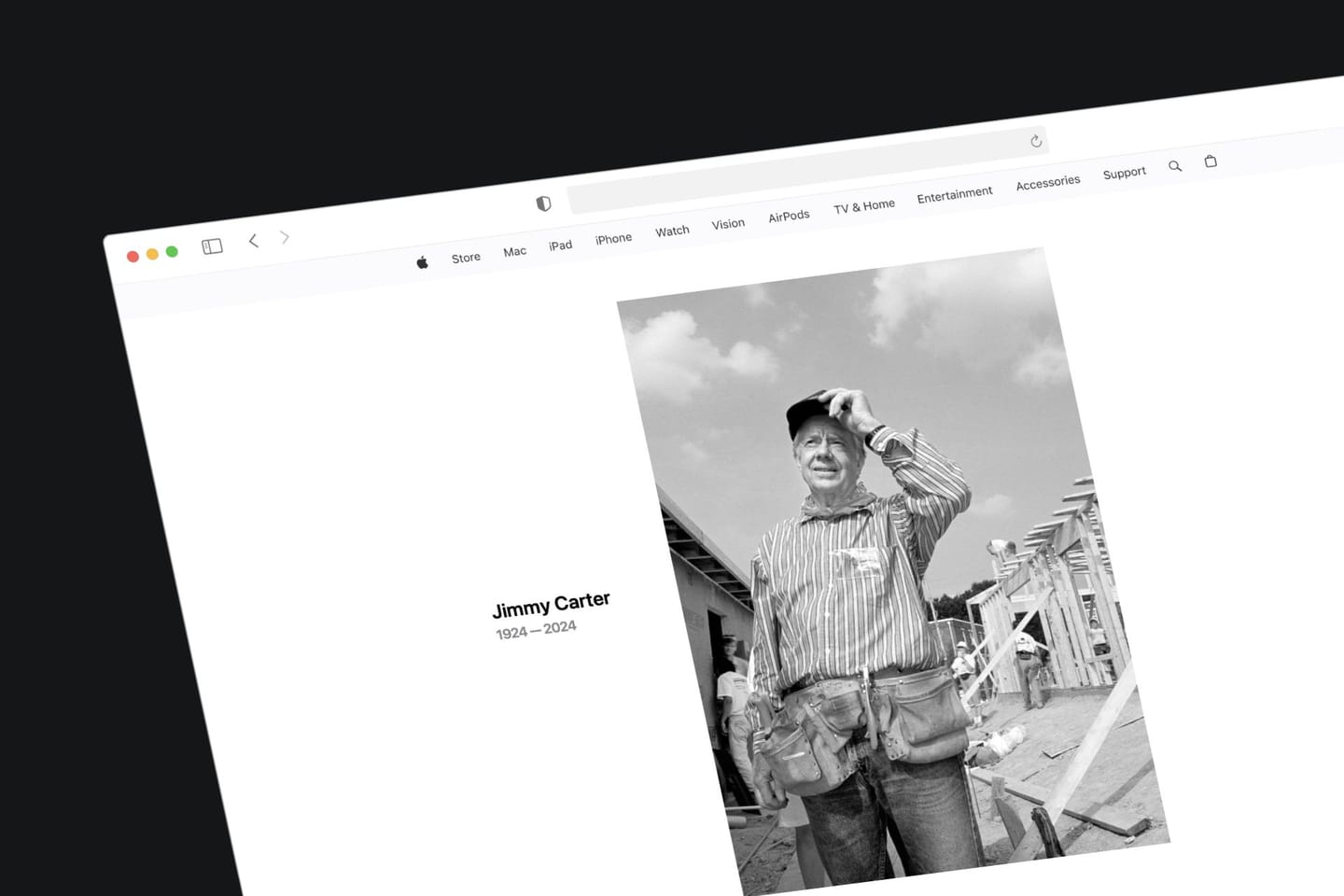Click the Apple logo in the navigation bar
Viewport: 1344px width, 896px height.
422,263
